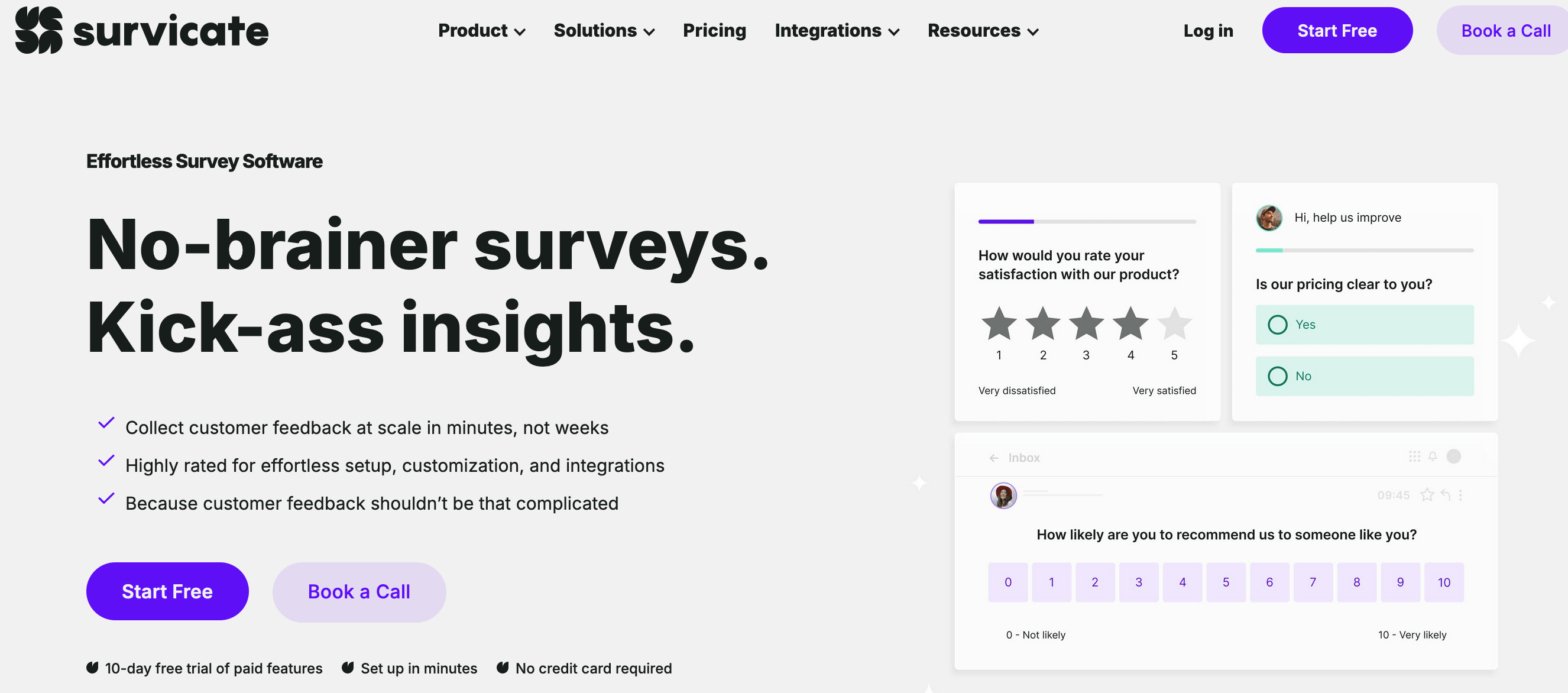
Task: Rate satisfaction with the fifth star
Action: (1174, 323)
